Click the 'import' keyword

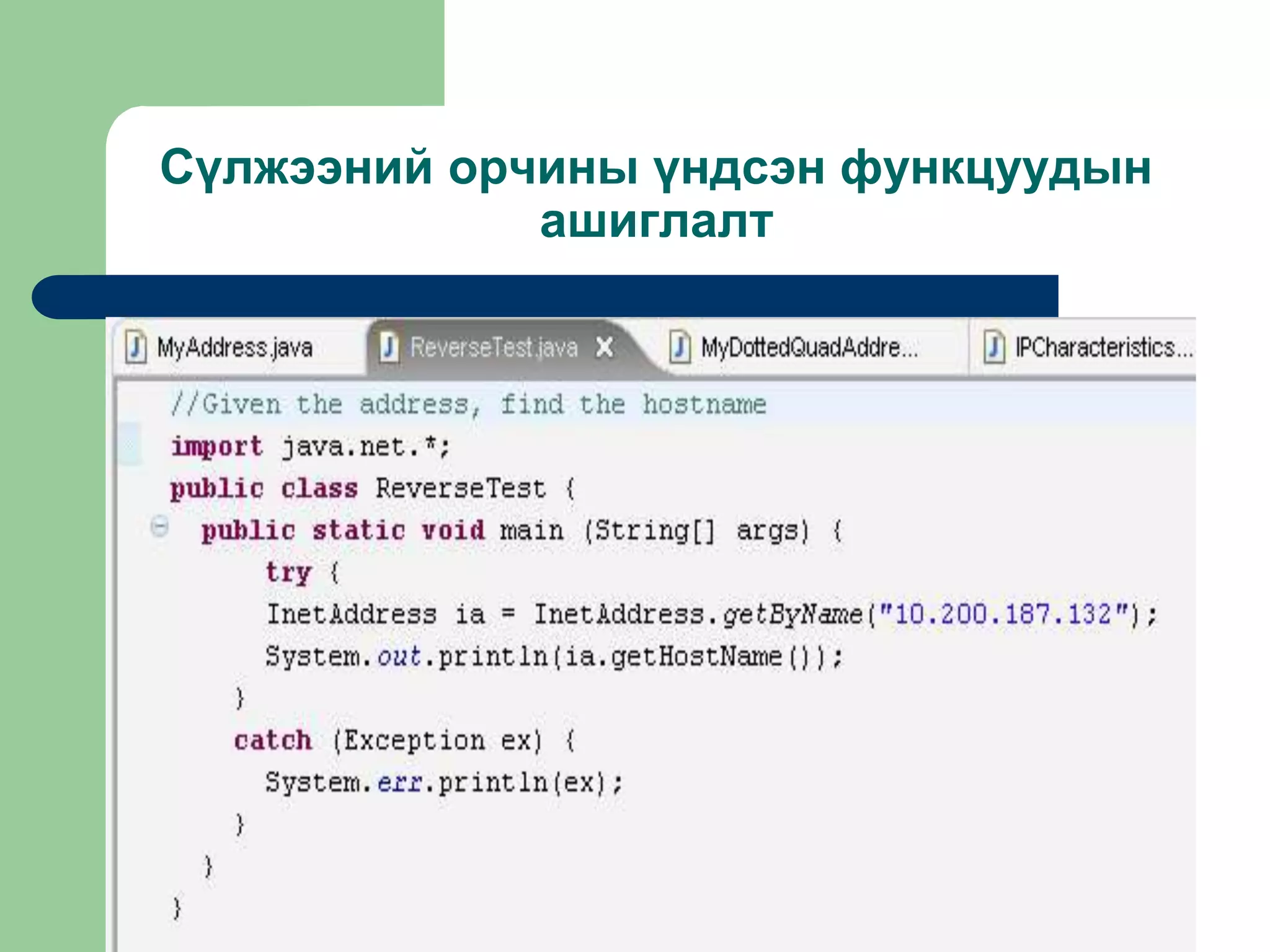tap(217, 447)
